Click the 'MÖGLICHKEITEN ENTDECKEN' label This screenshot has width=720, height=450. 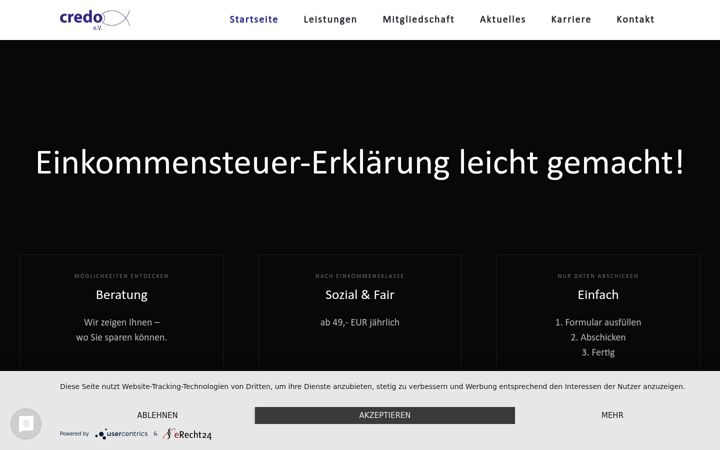click(122, 276)
